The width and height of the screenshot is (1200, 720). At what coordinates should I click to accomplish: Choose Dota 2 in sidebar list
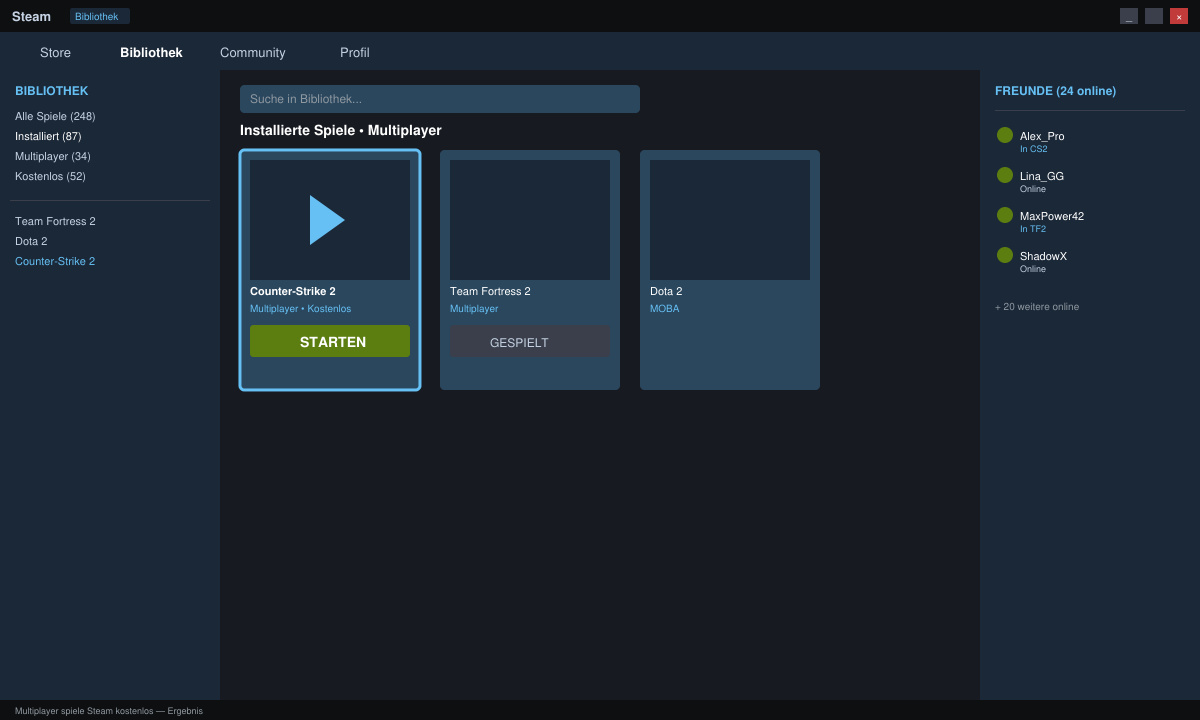coord(31,241)
